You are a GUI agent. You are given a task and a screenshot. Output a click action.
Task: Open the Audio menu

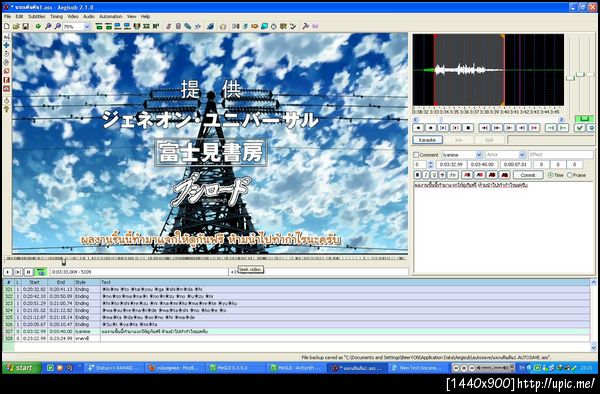[x=89, y=17]
